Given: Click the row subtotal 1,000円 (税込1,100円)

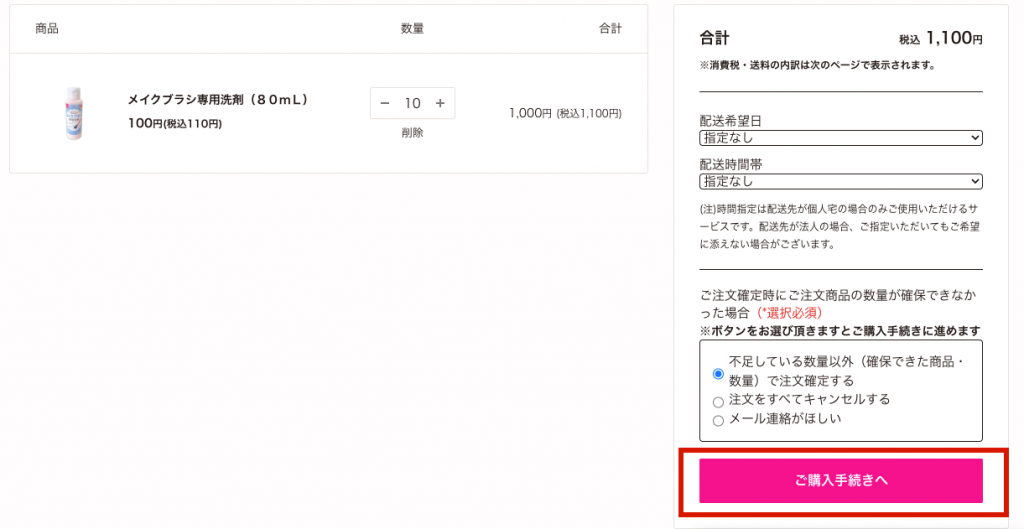Looking at the screenshot, I should (x=565, y=113).
